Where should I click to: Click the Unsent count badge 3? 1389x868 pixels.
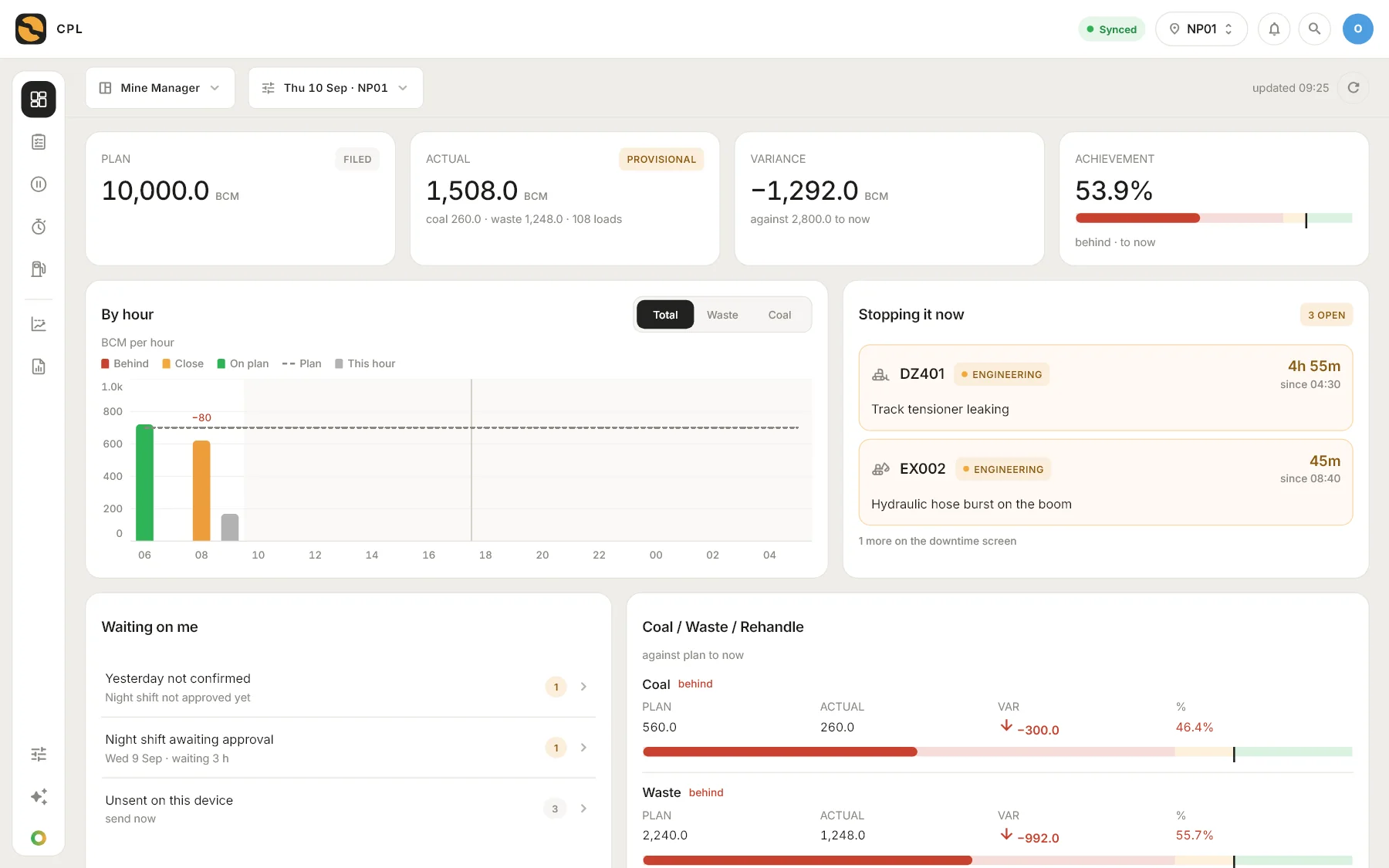pyautogui.click(x=555, y=809)
